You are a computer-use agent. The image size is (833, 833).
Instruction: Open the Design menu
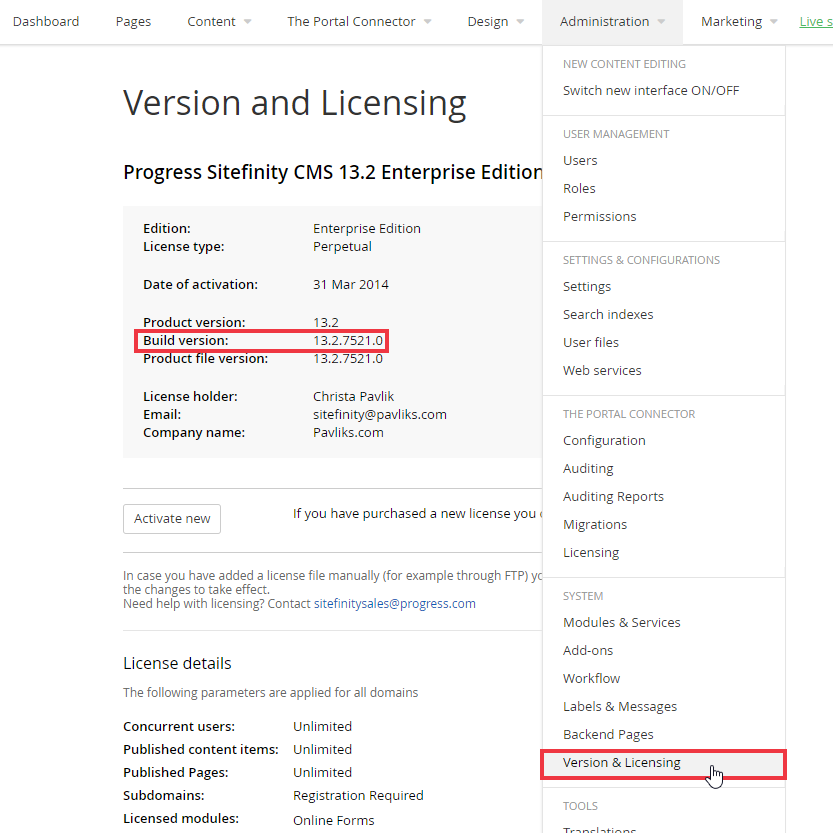488,21
